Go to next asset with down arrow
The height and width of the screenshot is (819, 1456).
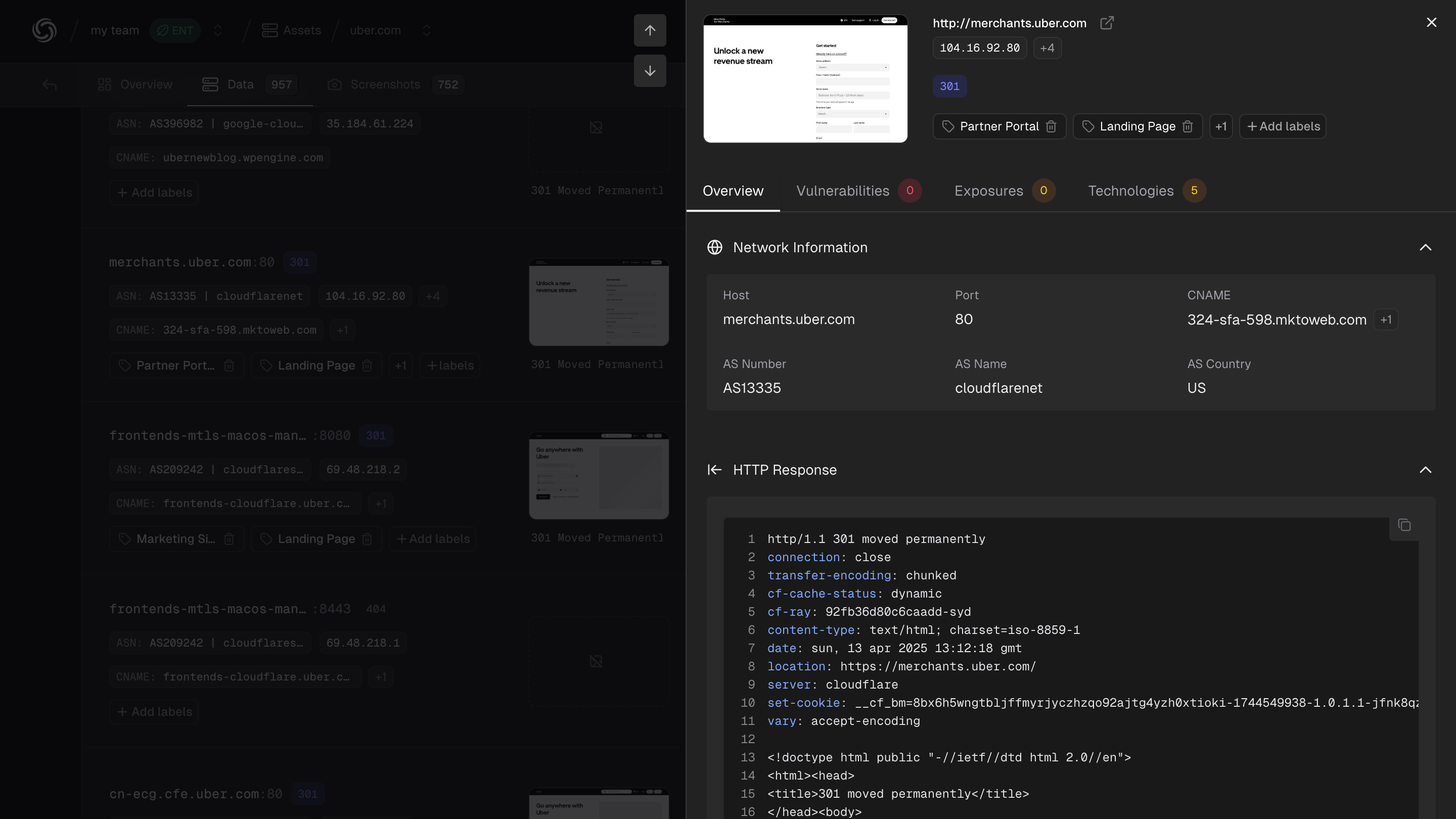(x=650, y=71)
